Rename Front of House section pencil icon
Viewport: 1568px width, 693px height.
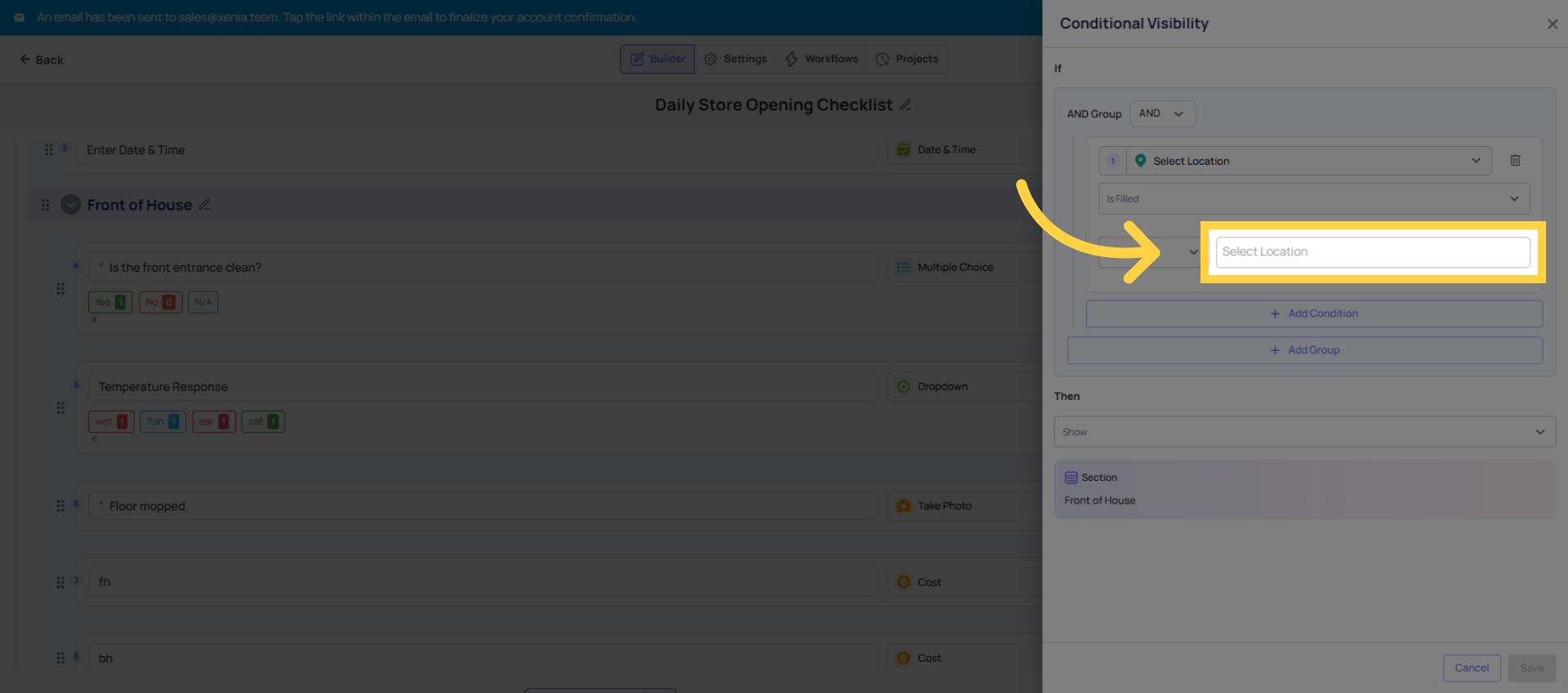[x=204, y=204]
